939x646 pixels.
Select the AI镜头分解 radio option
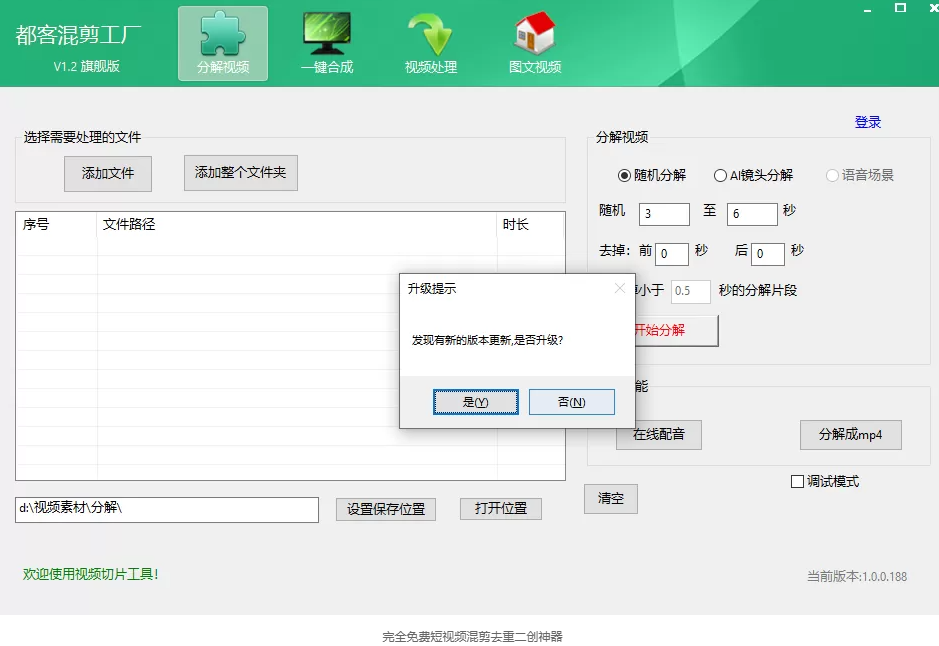[x=753, y=175]
